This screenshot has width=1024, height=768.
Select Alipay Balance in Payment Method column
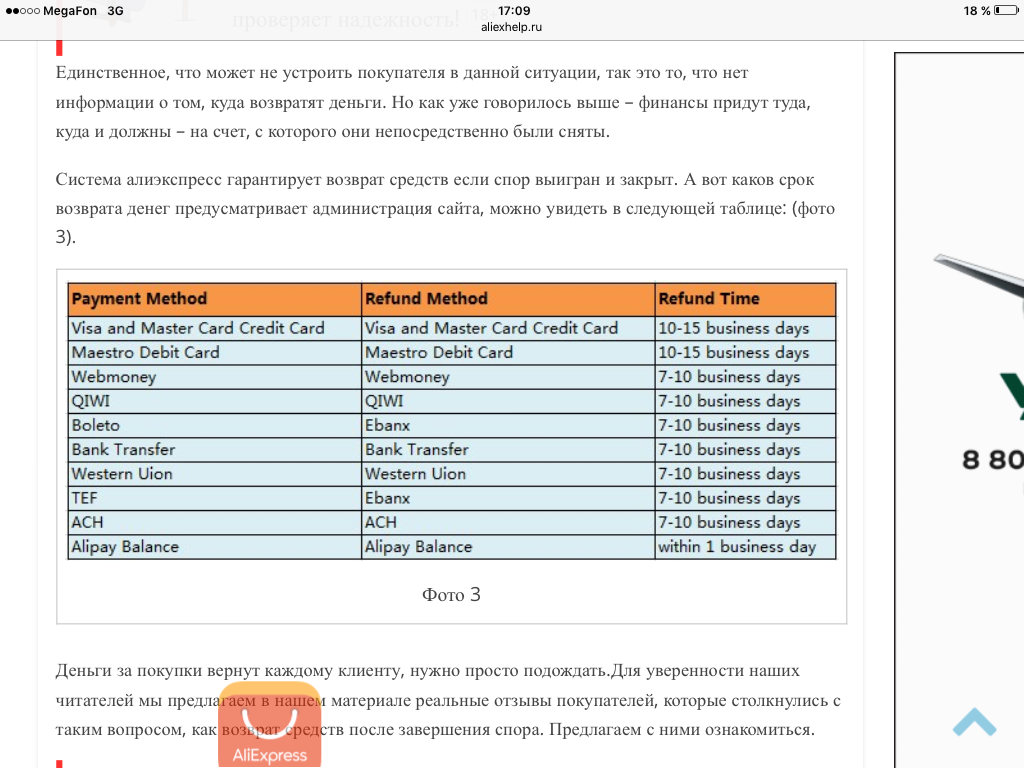tap(215, 547)
